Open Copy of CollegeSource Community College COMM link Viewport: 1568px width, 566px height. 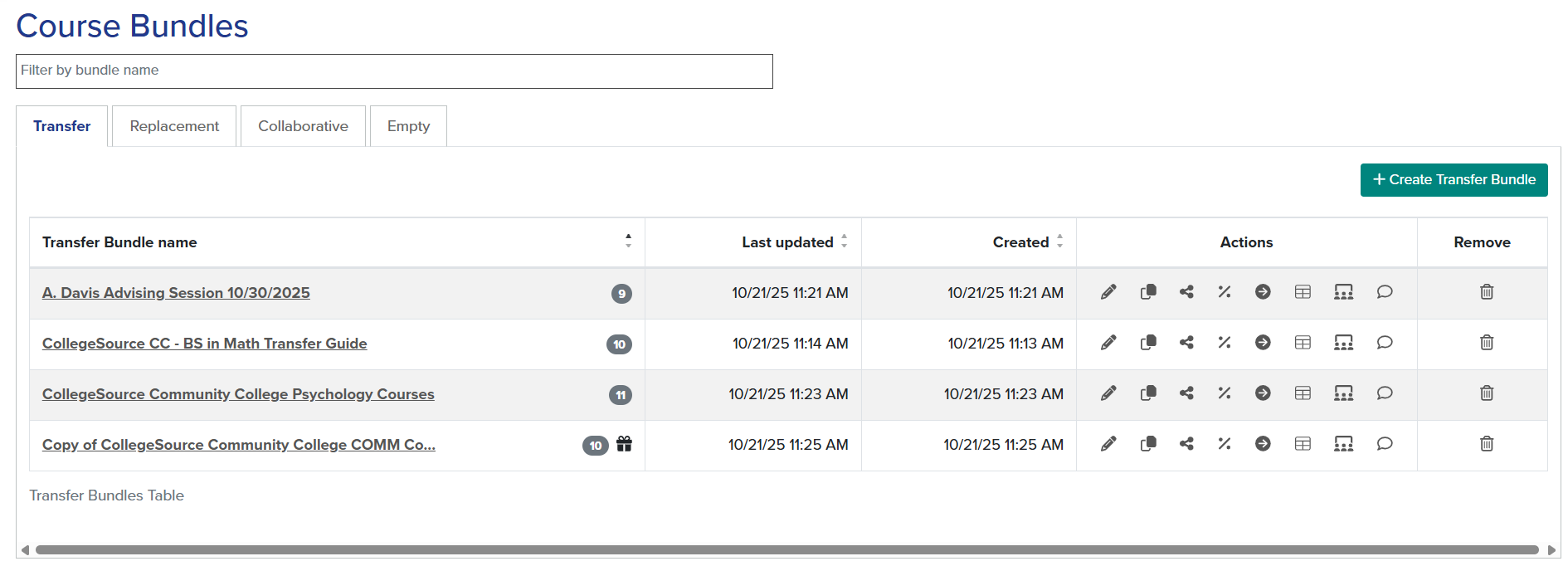coord(239,445)
